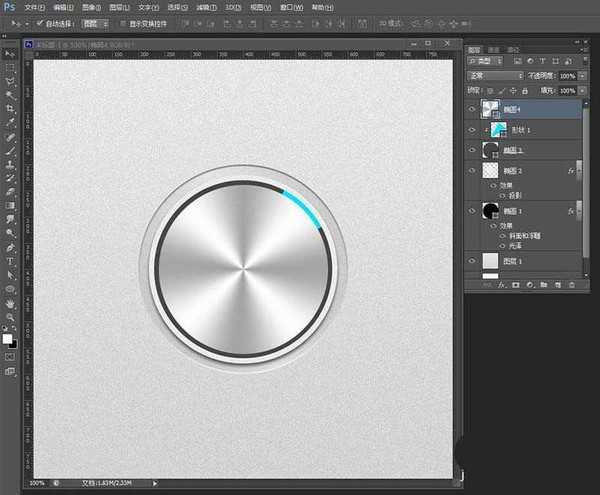Viewport: 600px width, 495px height.
Task: Click the delete layer trash icon
Action: click(571, 285)
